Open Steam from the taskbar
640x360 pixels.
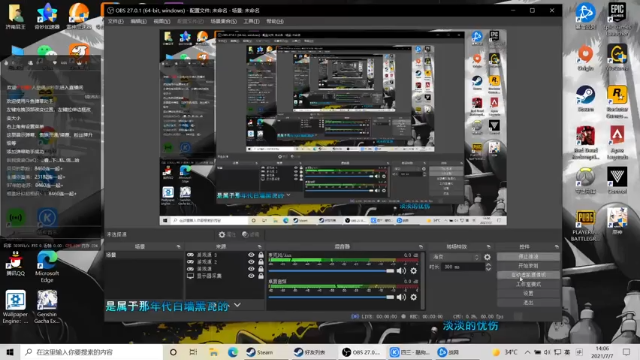[x=260, y=352]
